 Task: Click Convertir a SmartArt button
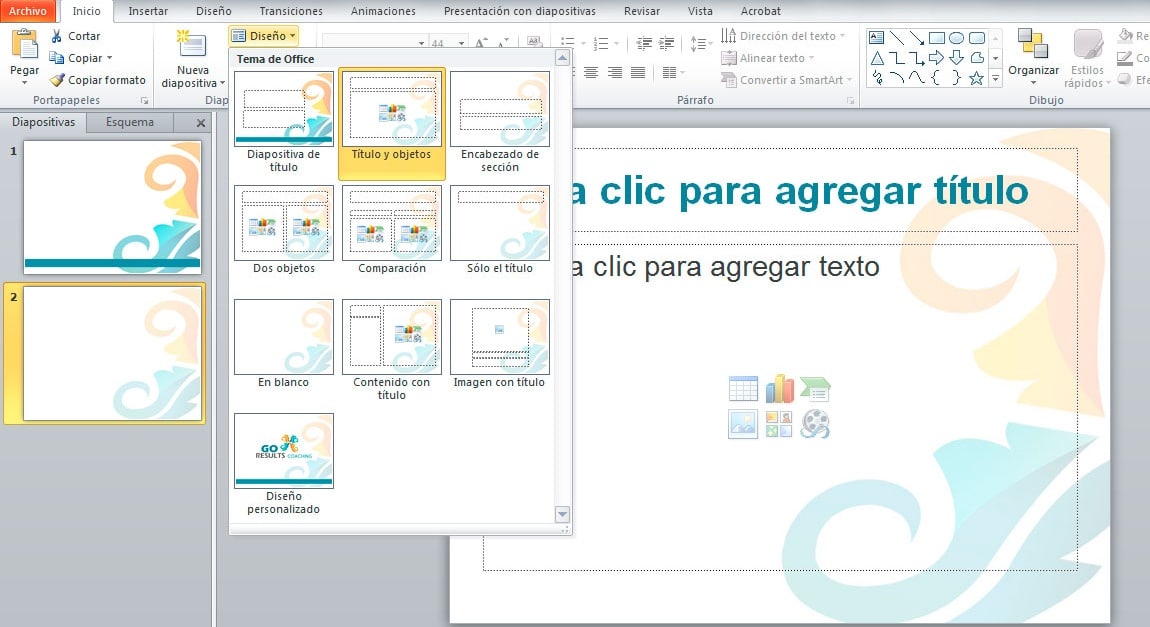[x=785, y=80]
